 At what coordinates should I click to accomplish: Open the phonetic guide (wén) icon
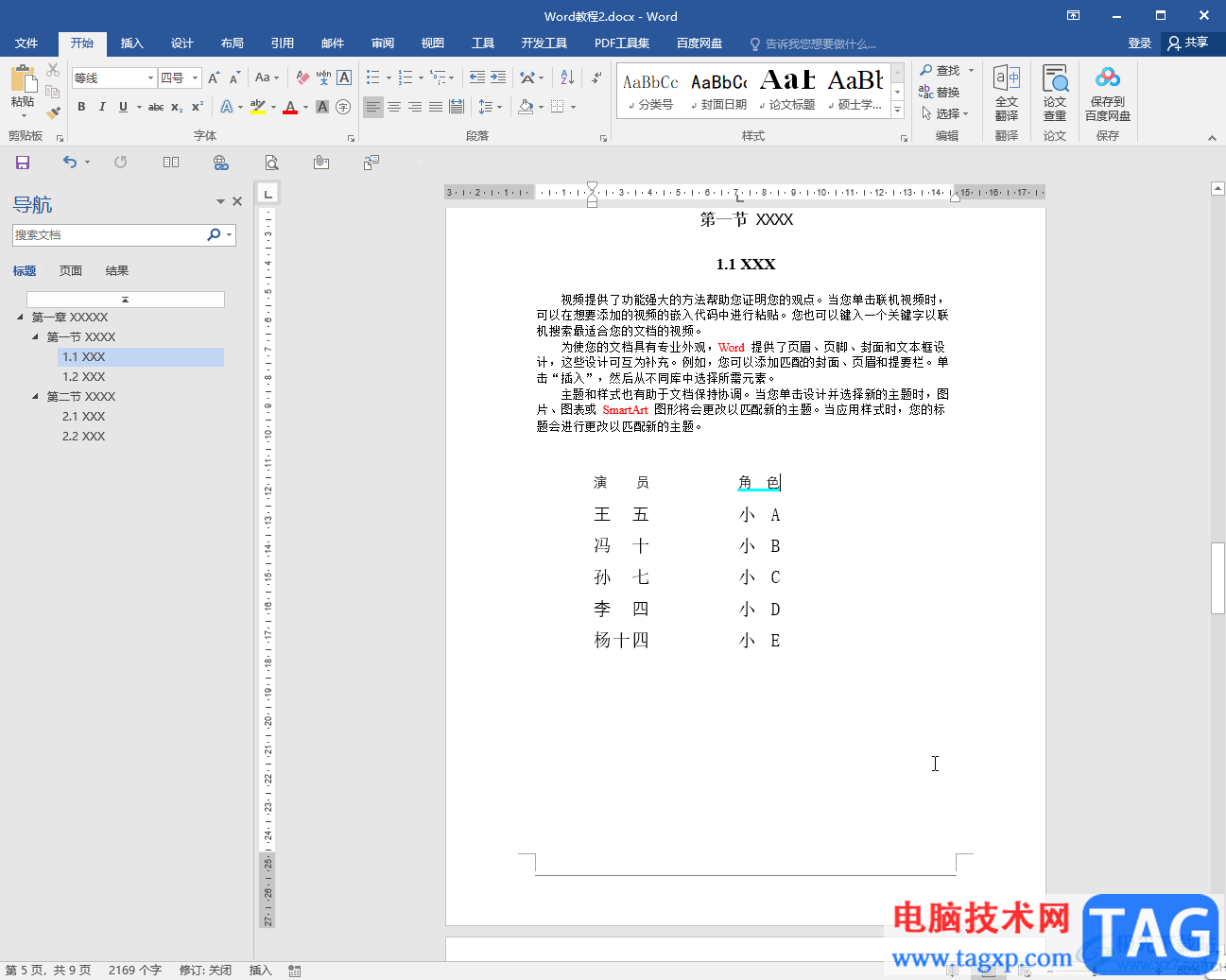click(x=323, y=77)
